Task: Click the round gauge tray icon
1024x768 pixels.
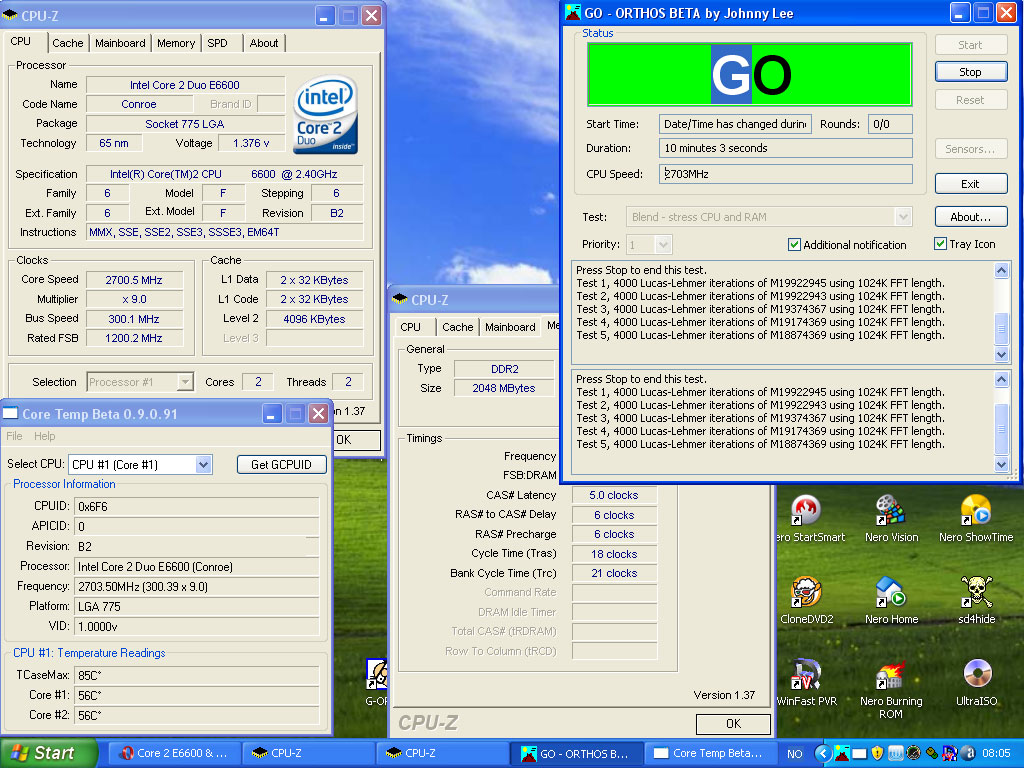Action: pyautogui.click(x=914, y=753)
